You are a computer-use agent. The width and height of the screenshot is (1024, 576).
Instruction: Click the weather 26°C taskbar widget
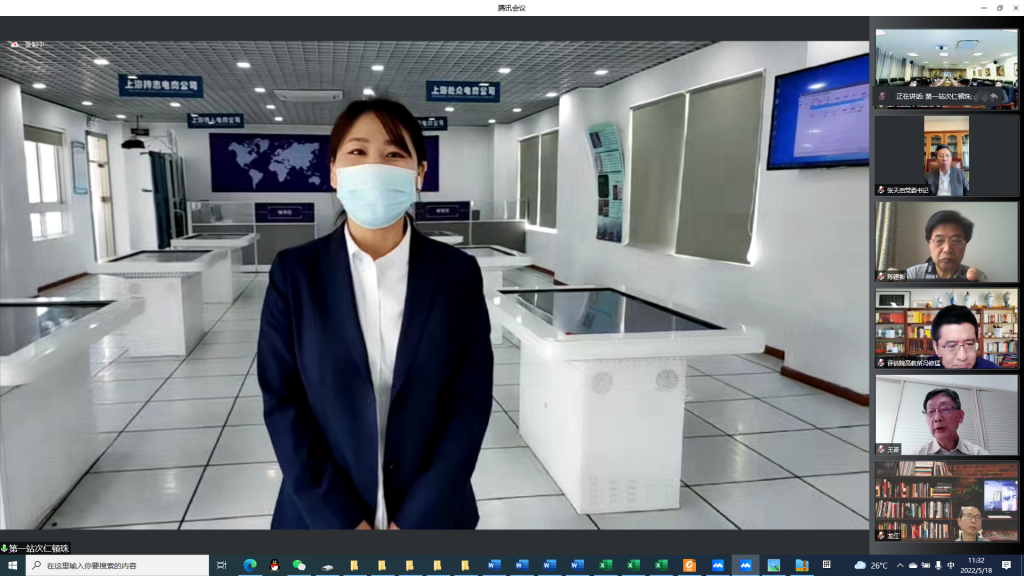pyautogui.click(x=872, y=565)
